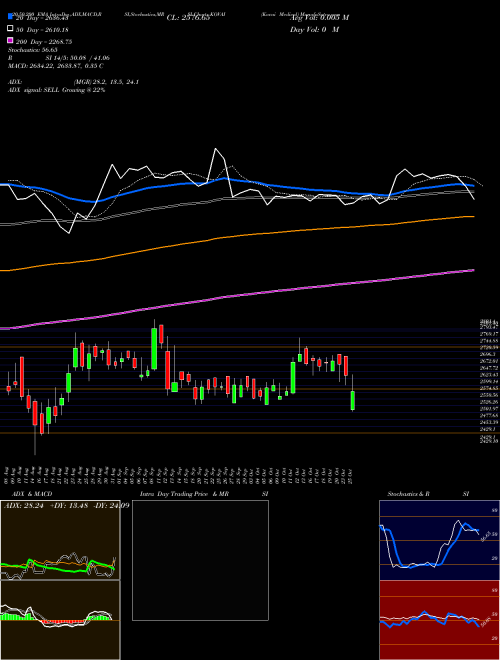Click the 2501.97 price axis label
Image resolution: width=500 pixels, height=660 pixels.
click(x=489, y=409)
